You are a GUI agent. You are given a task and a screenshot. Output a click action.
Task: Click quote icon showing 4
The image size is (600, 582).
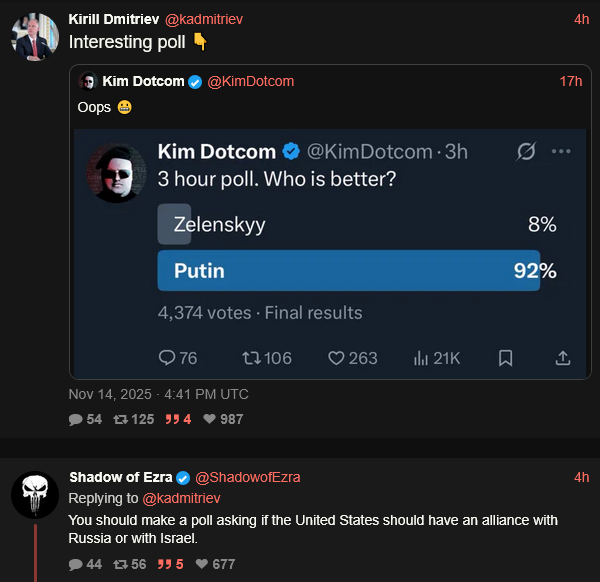click(x=172, y=420)
